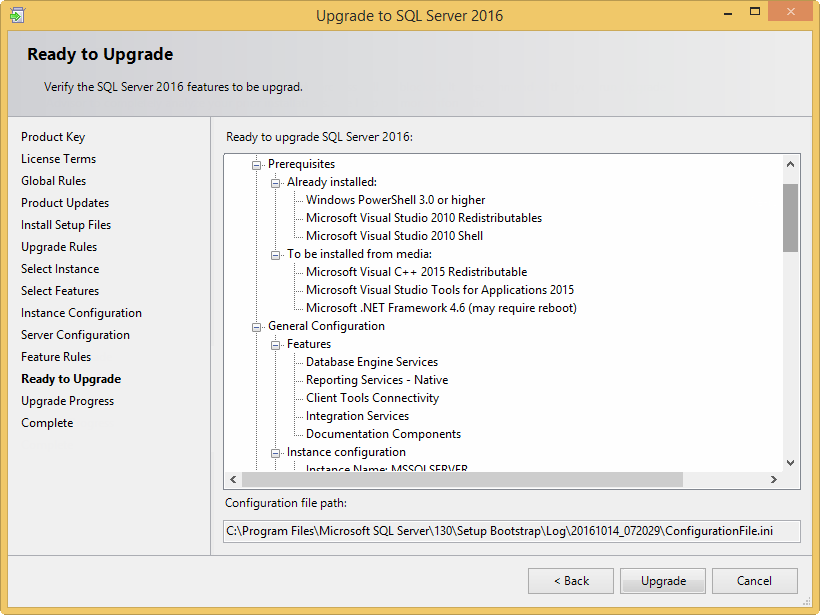820x615 pixels.
Task: Click the horizontal scrollbar thumb
Action: 462,480
